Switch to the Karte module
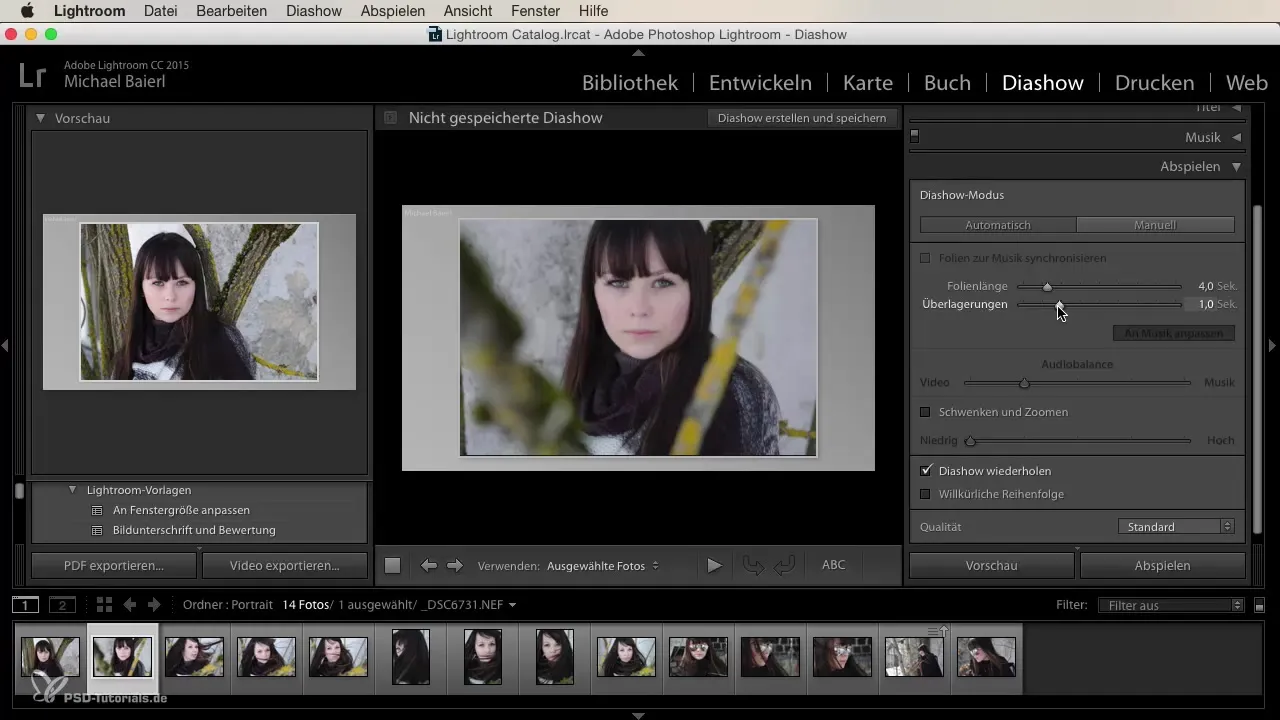The height and width of the screenshot is (720, 1280). (x=867, y=83)
